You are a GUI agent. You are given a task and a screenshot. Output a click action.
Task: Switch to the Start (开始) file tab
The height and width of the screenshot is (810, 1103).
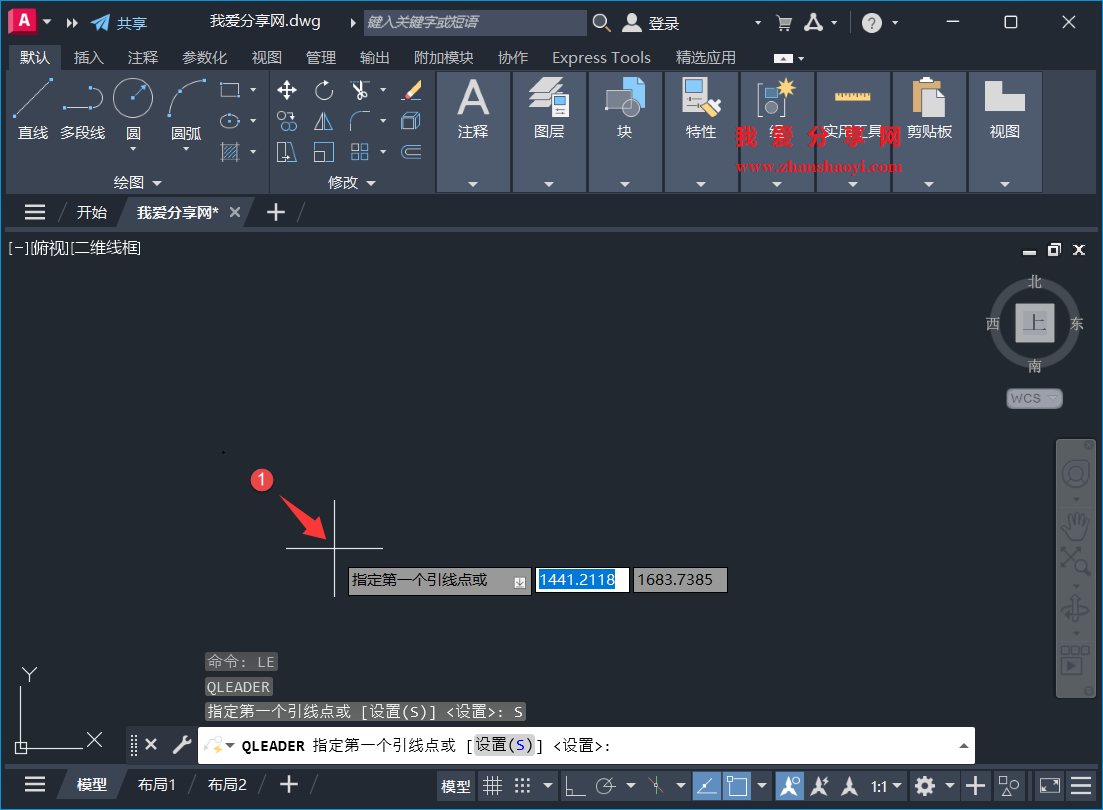91,213
